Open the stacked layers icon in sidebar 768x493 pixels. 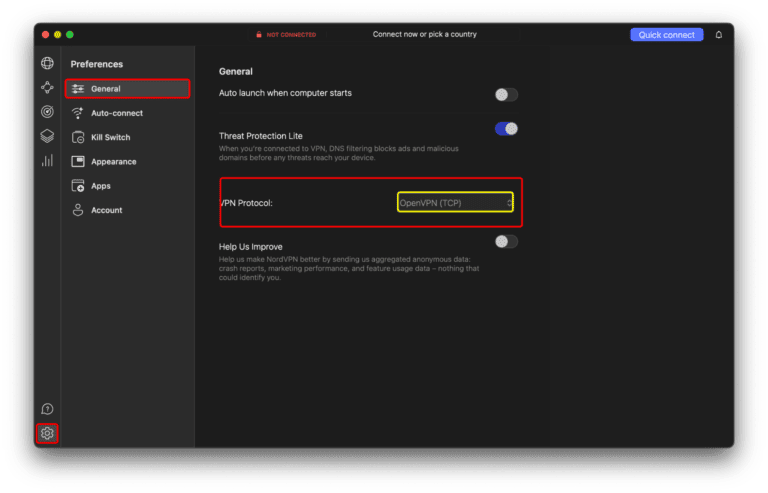click(x=48, y=136)
